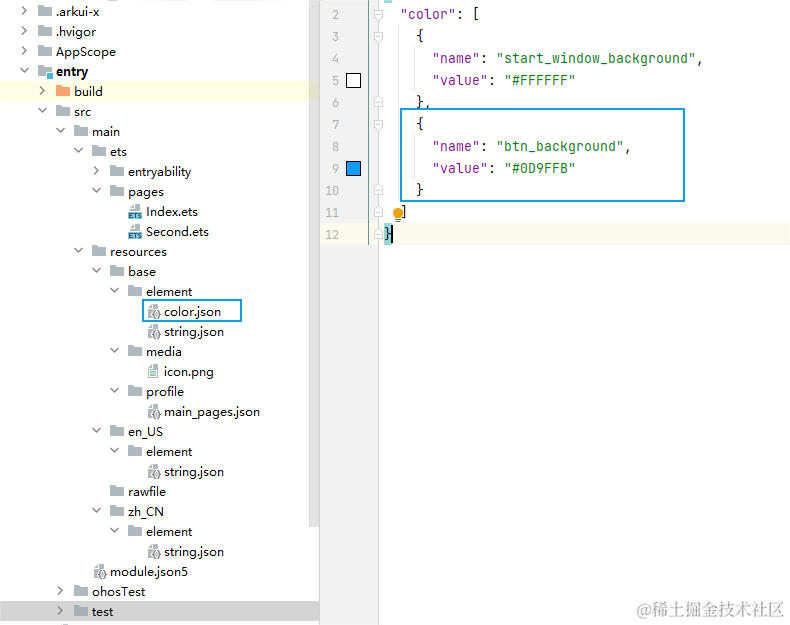
Task: Collapse the base folder
Action: [96, 271]
